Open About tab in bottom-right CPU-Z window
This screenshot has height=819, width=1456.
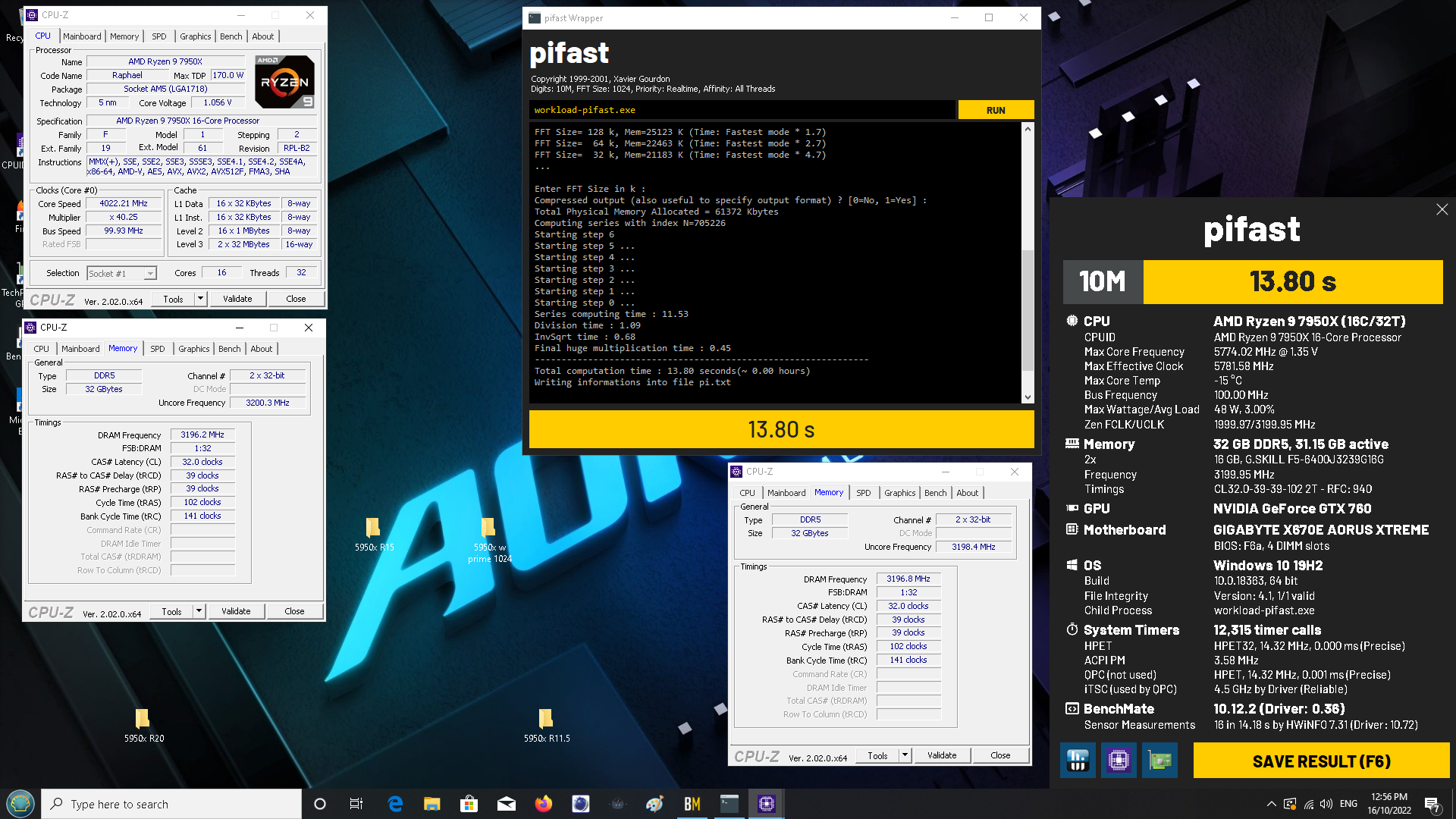pyautogui.click(x=968, y=493)
